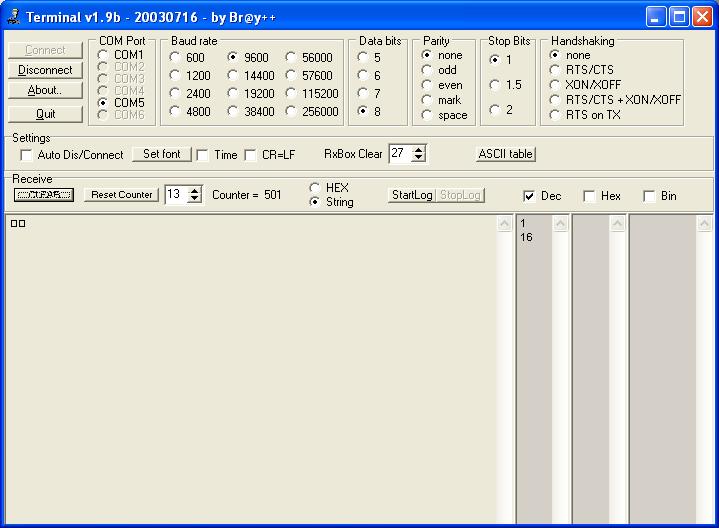
Task: Enable Auto Dis/Connect checkbox
Action: coord(27,155)
